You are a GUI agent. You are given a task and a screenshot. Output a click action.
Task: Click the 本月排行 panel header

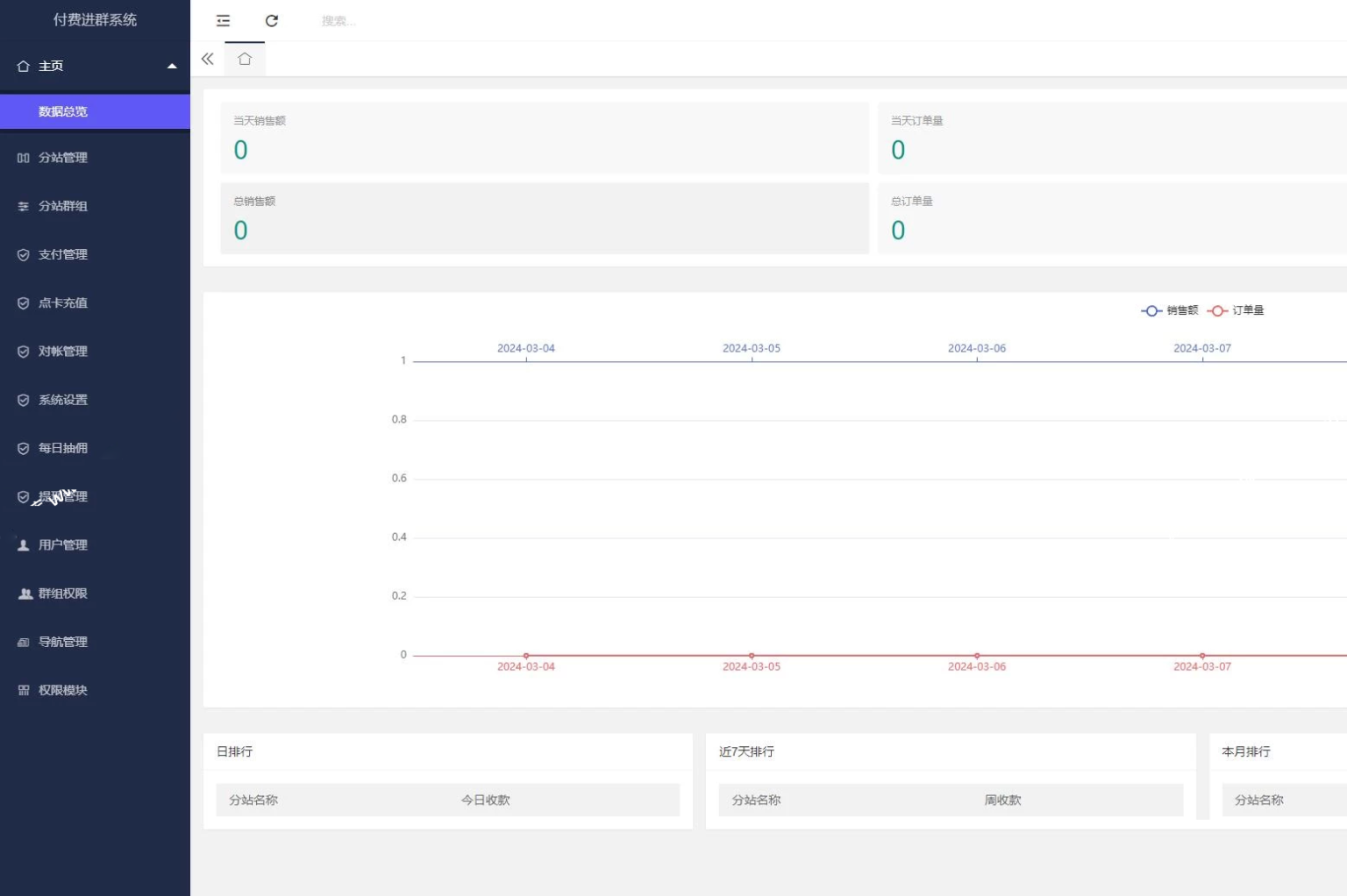click(x=1278, y=751)
